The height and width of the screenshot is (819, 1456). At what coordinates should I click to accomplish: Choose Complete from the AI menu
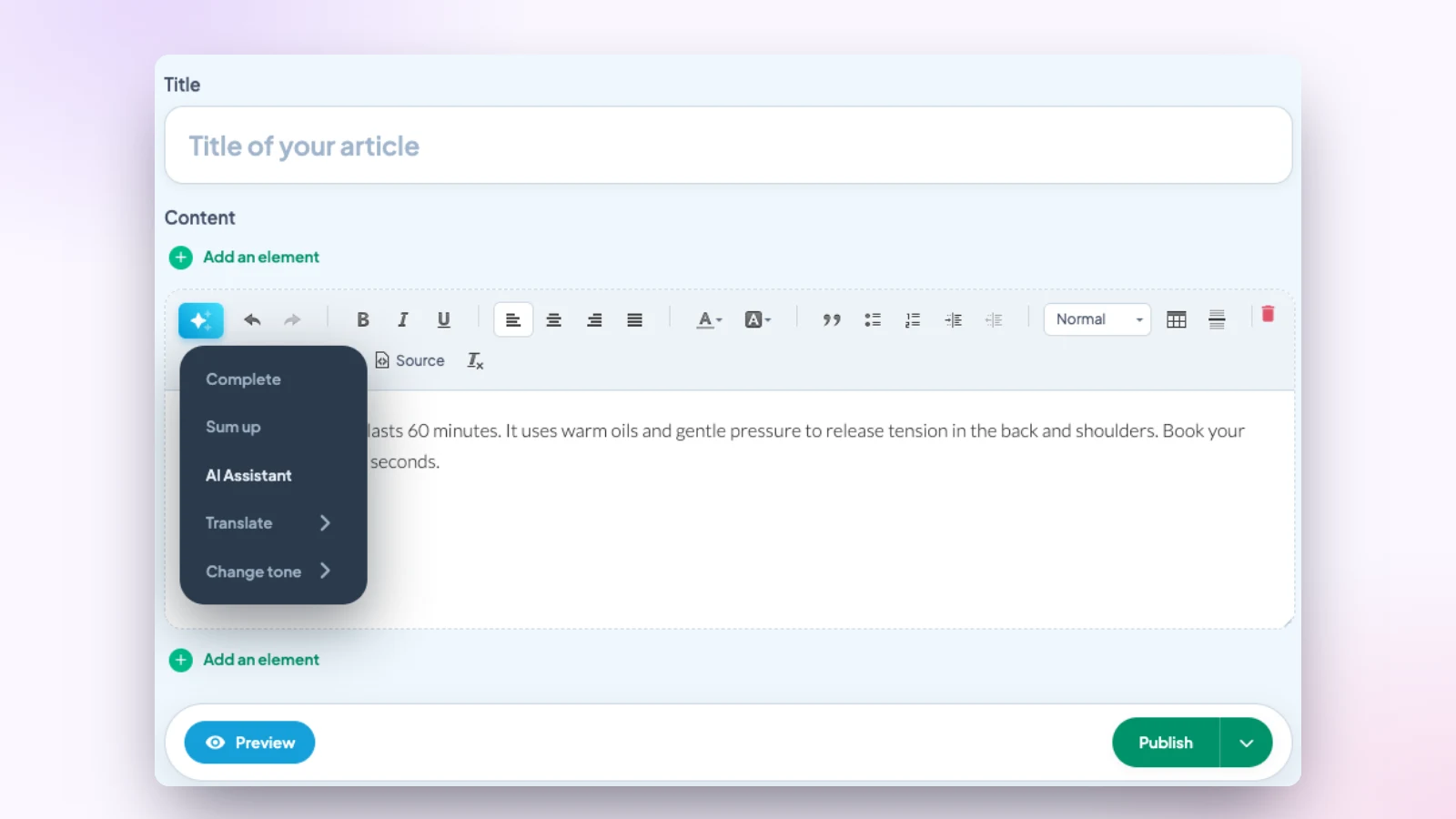point(243,379)
